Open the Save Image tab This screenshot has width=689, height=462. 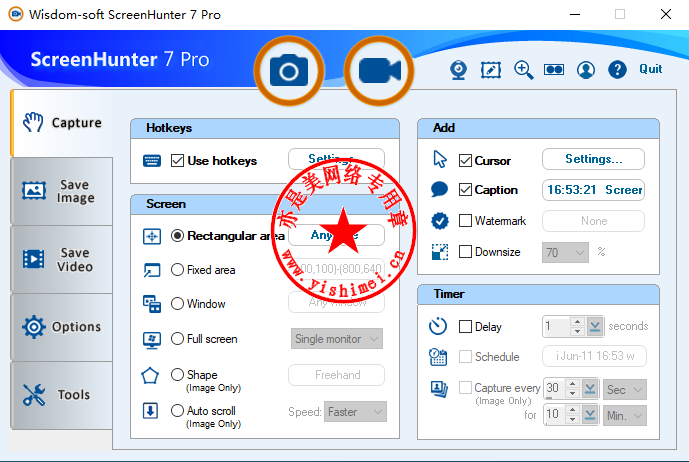pos(62,191)
